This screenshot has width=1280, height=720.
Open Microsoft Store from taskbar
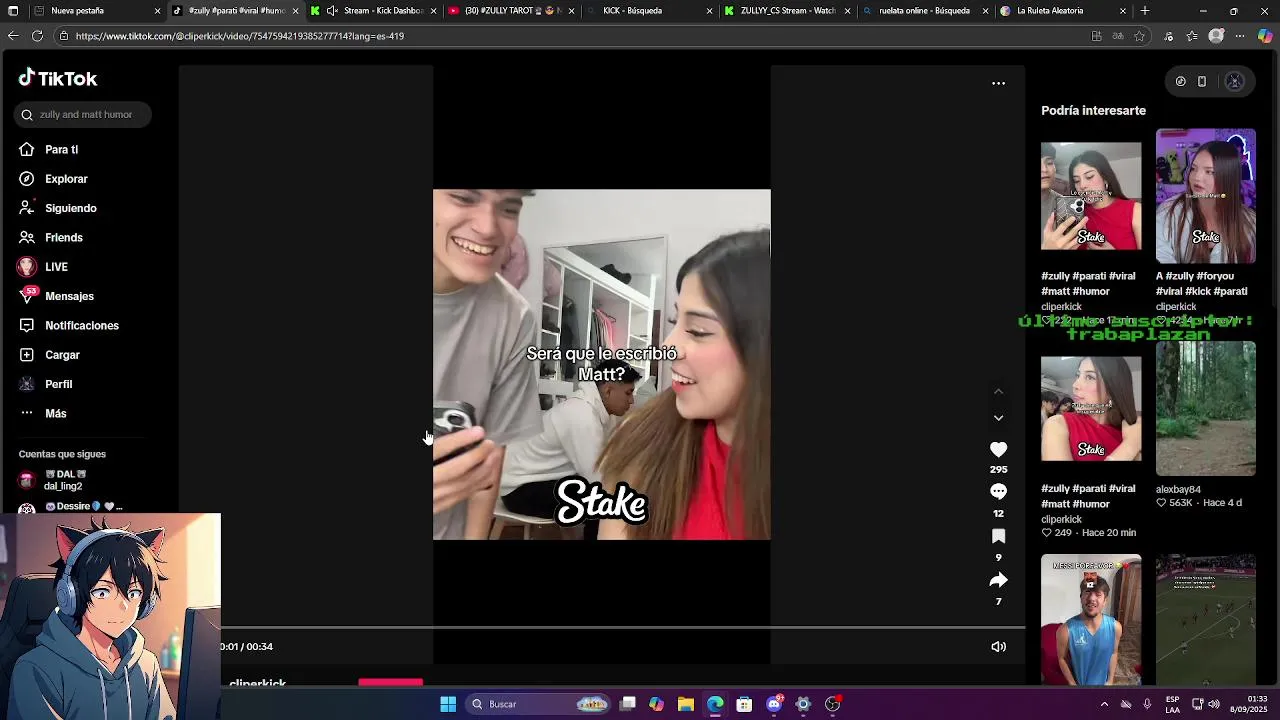pos(744,704)
